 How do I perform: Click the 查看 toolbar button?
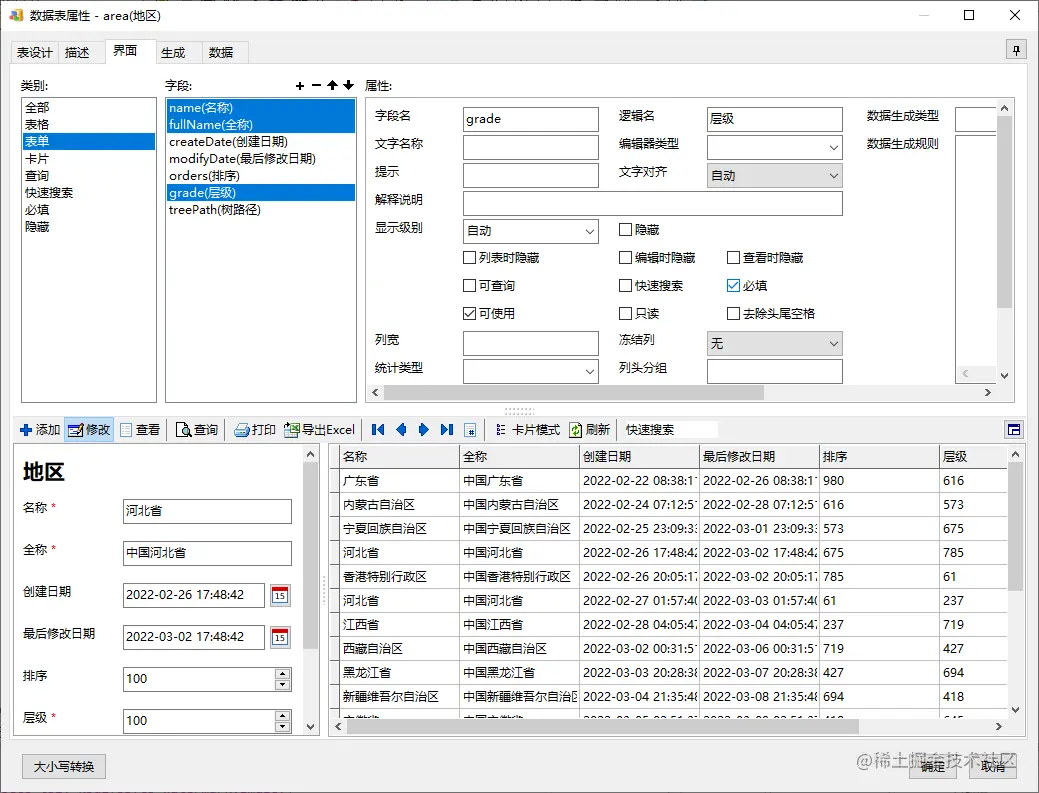pyautogui.click(x=140, y=430)
